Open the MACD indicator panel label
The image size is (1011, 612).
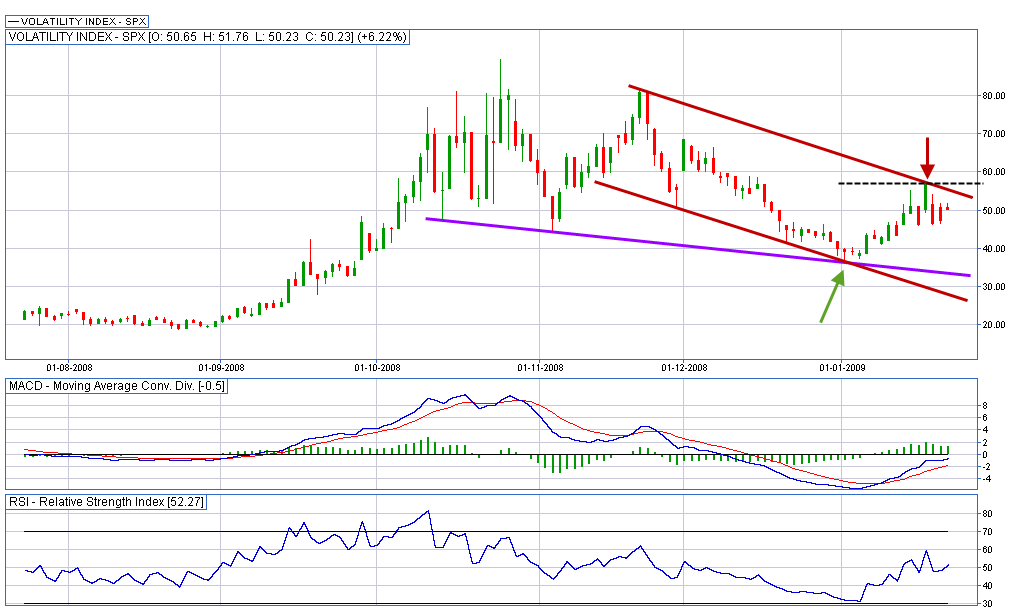(117, 387)
